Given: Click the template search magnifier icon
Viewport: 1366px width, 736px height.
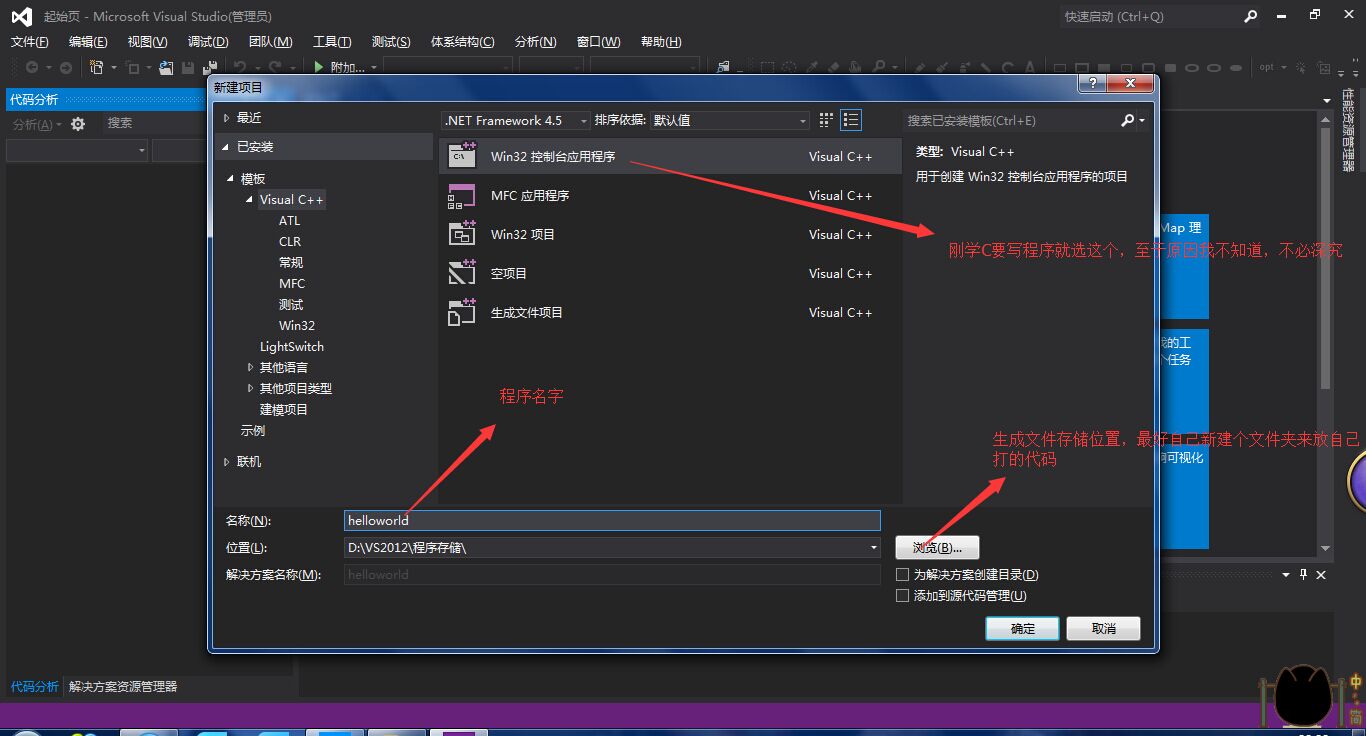Looking at the screenshot, I should [1128, 120].
